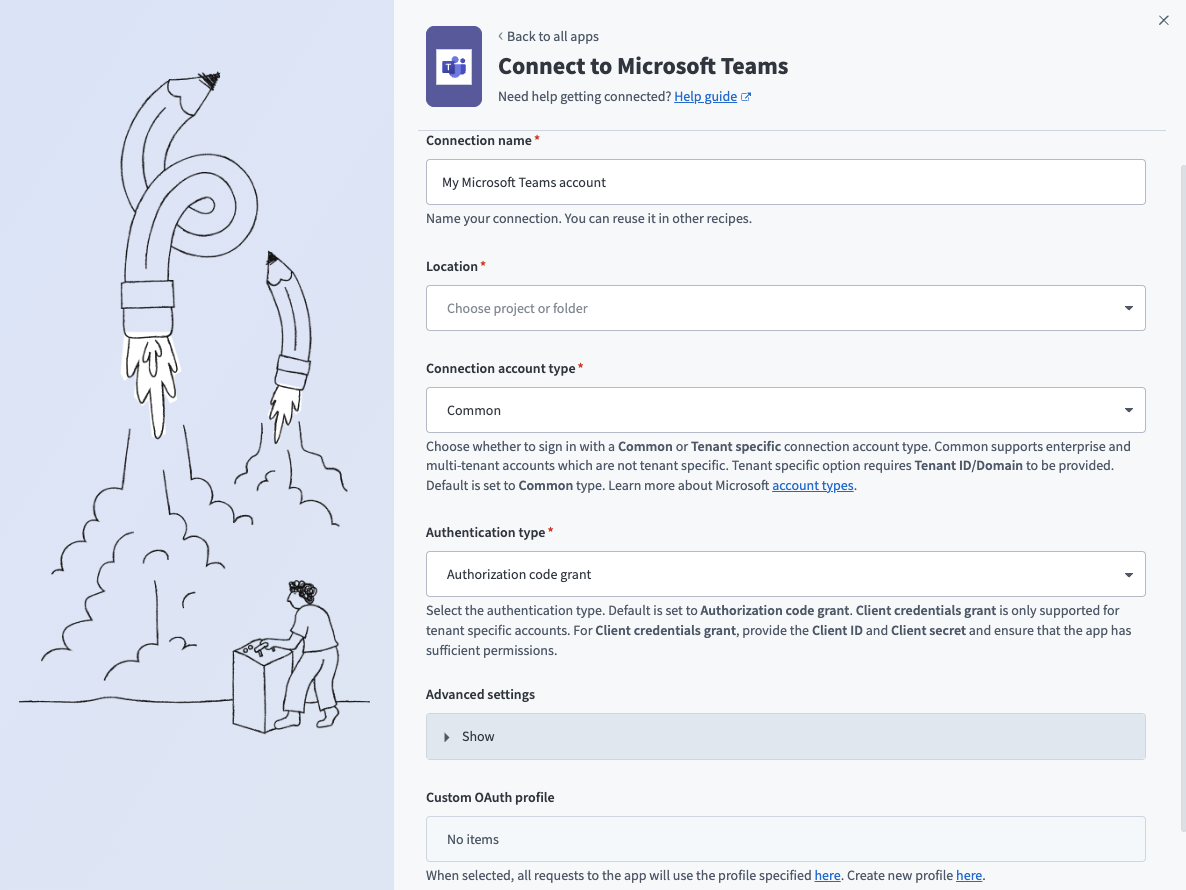Click the 'Name your connection' hint text
This screenshot has width=1186, height=890.
coord(588,219)
